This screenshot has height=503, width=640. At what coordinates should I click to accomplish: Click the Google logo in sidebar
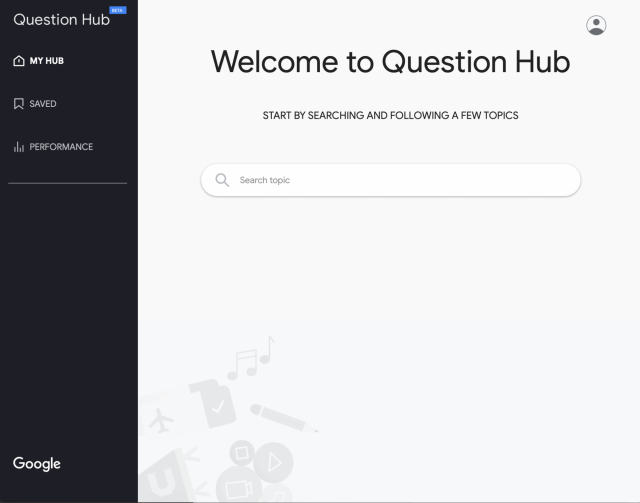coord(37,463)
